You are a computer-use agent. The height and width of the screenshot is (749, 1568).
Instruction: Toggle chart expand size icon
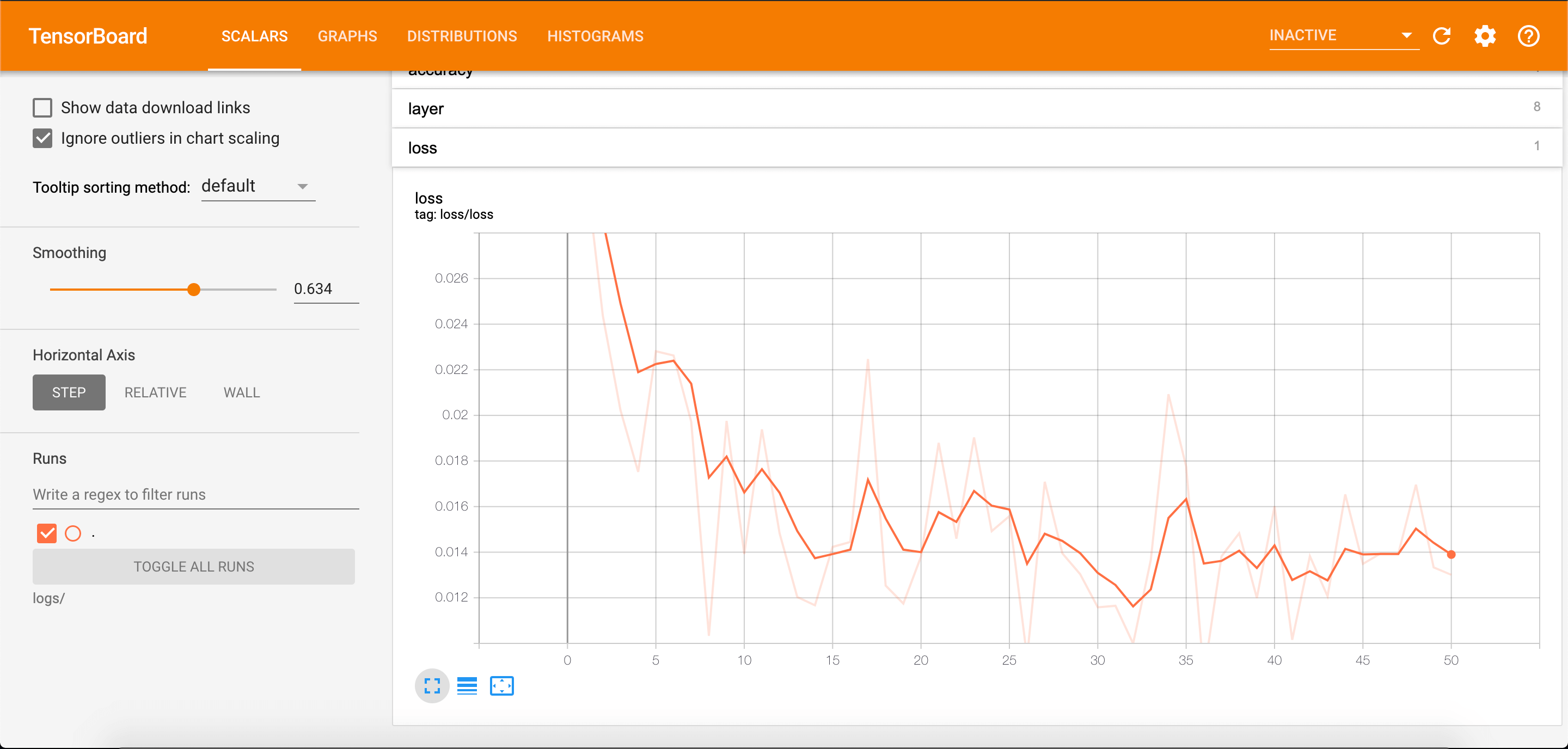432,686
